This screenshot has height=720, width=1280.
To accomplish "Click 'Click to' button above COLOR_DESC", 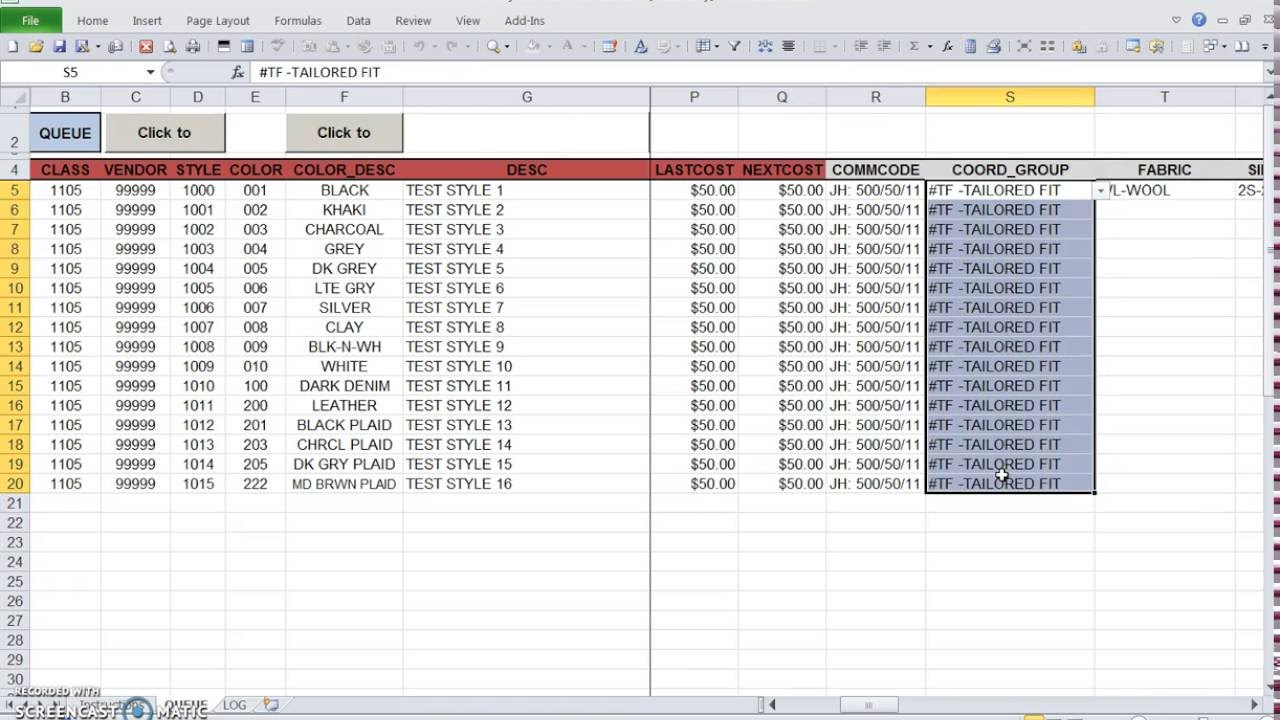I will [344, 132].
